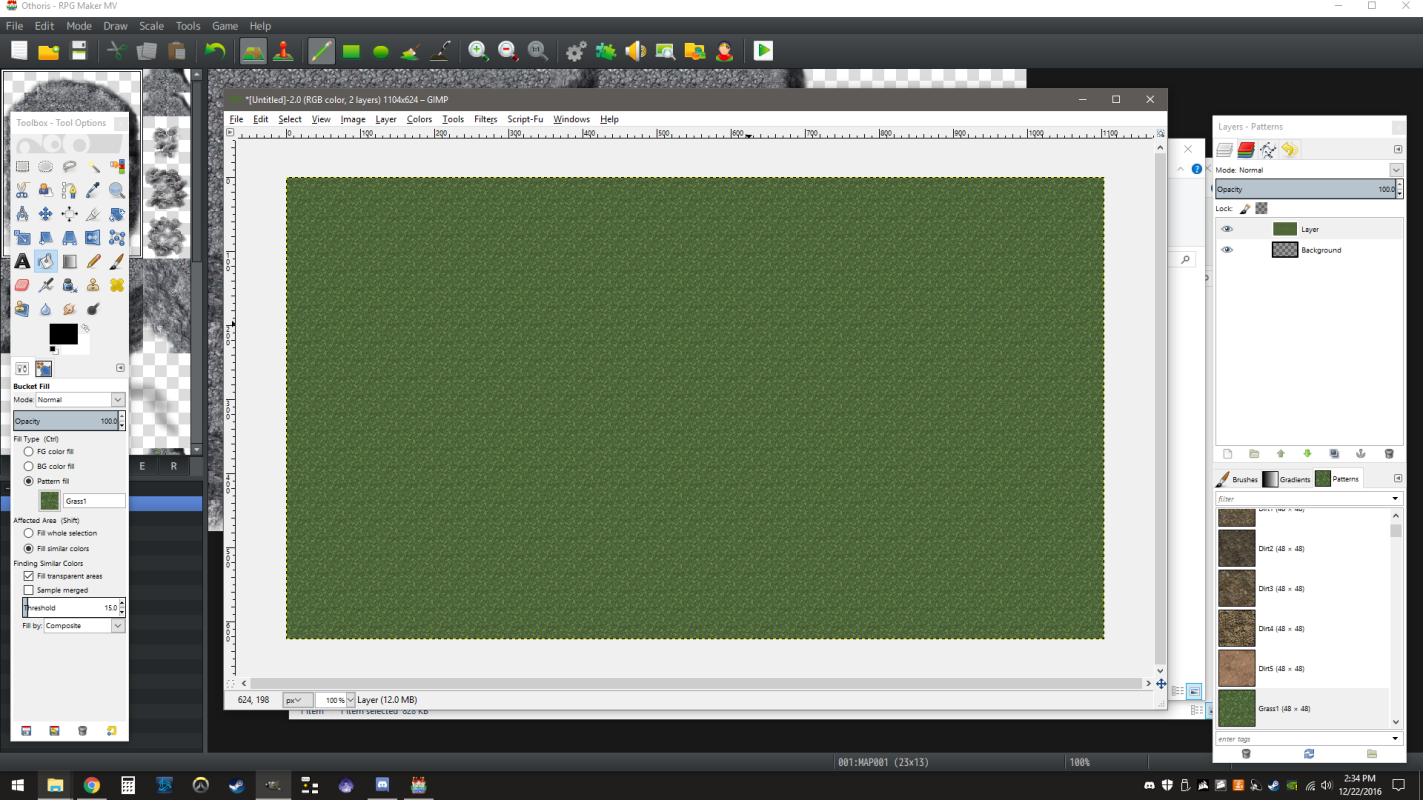Open Tool Options tab menu arrow
Viewport: 1423px width, 800px height.
pyautogui.click(x=120, y=368)
